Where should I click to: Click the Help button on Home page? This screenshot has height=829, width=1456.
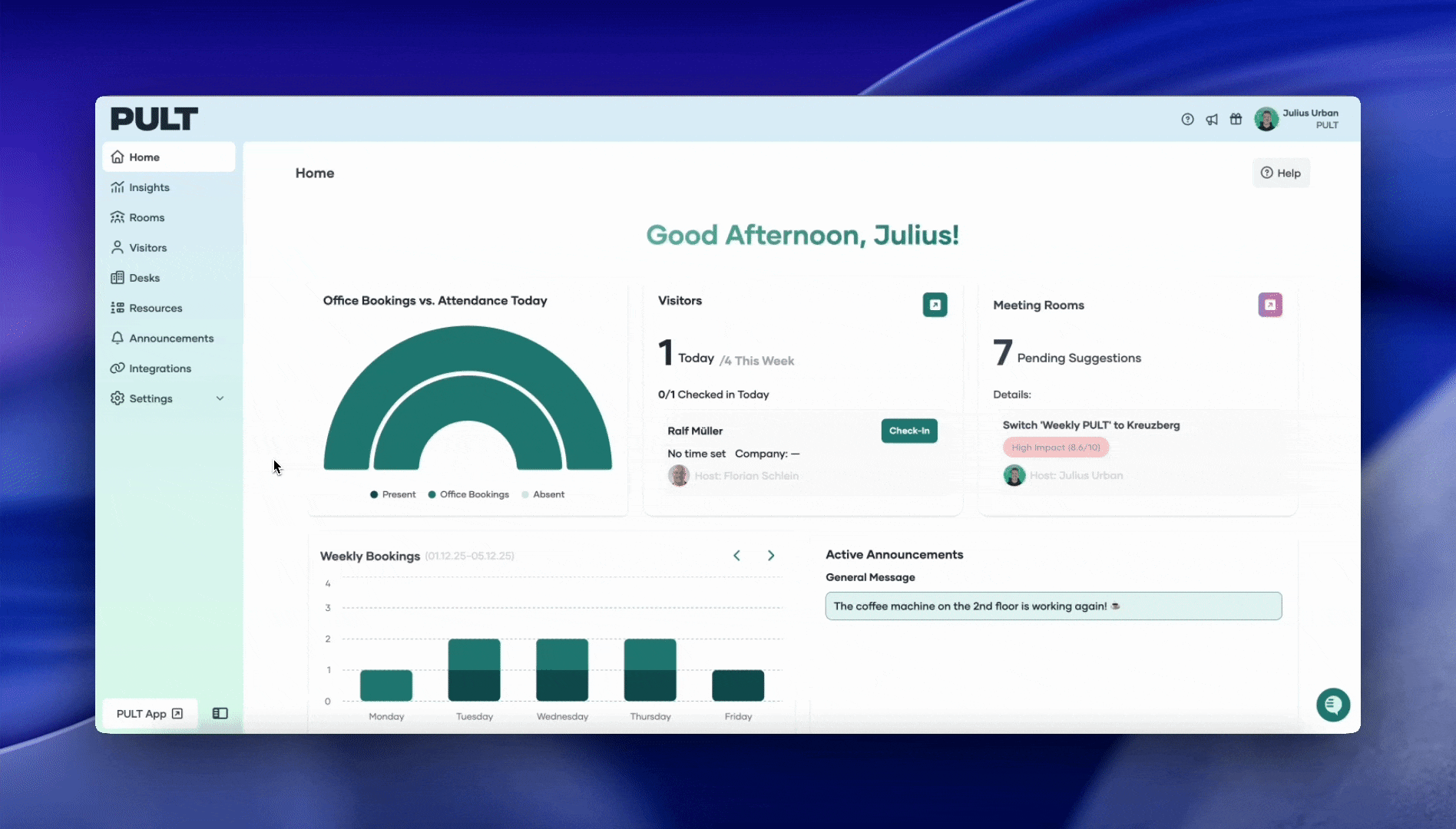click(1281, 173)
